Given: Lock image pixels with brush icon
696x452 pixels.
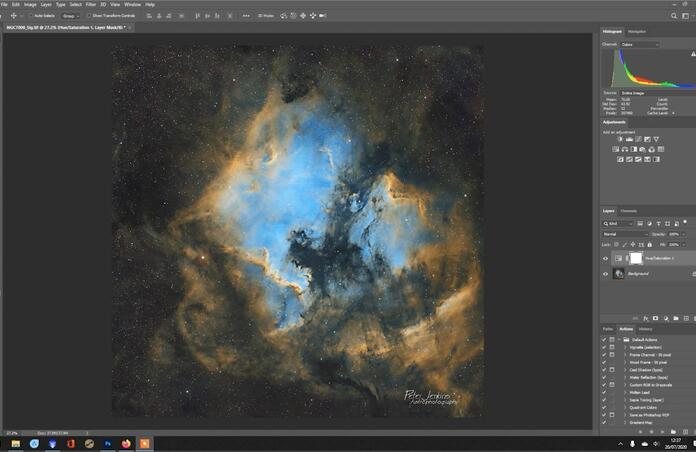Looking at the screenshot, I should pos(625,245).
